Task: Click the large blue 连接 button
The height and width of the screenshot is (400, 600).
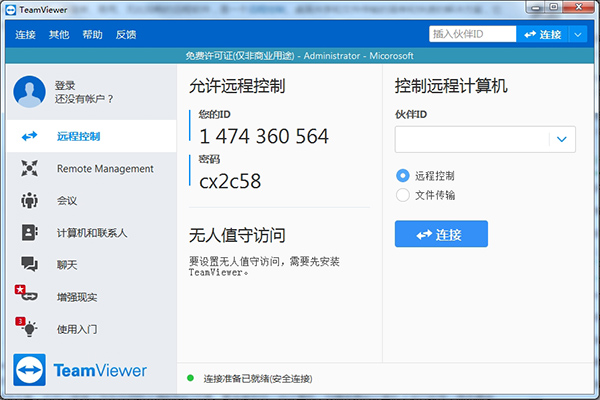Action: (x=441, y=234)
